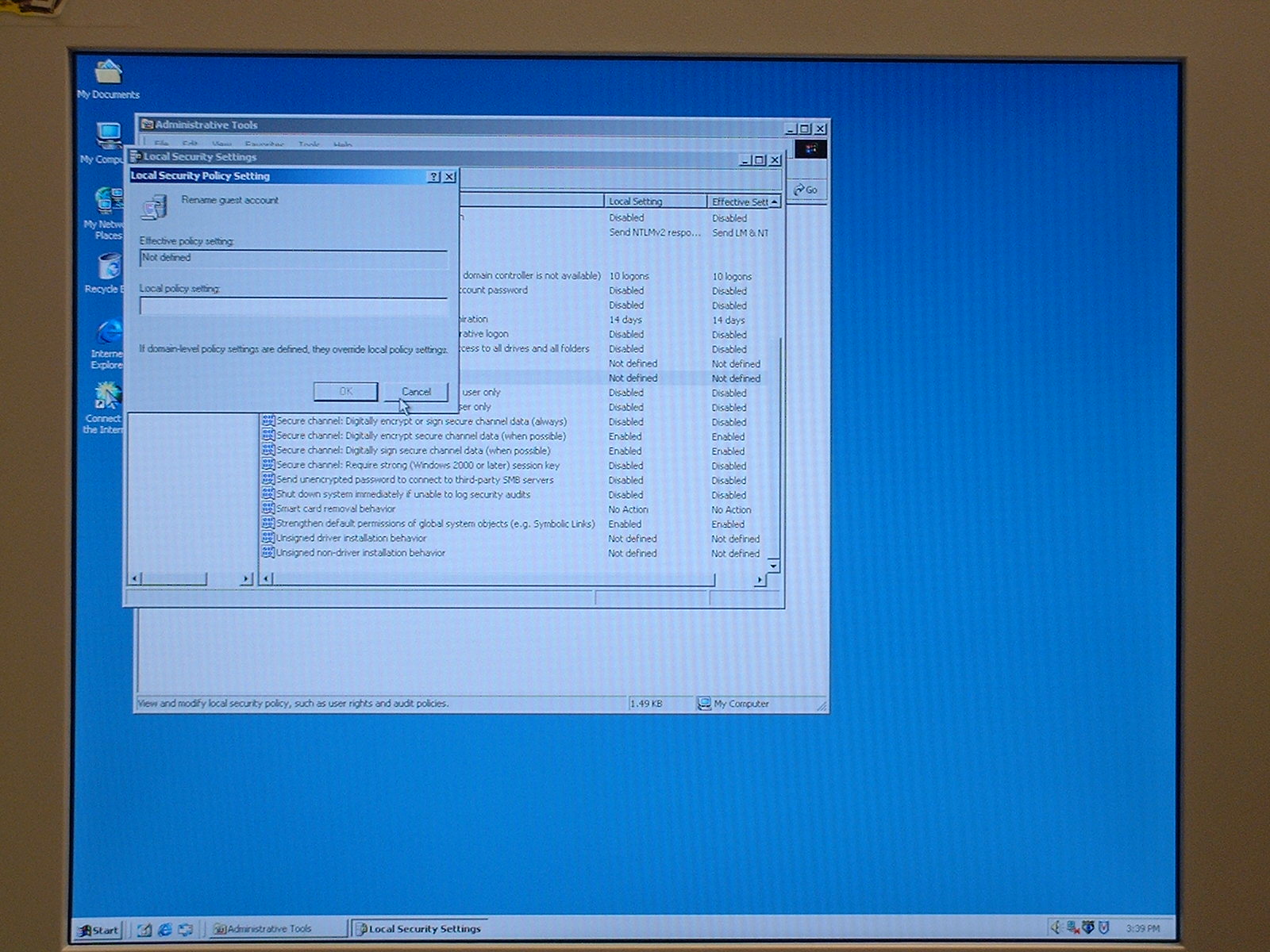Screen dimensions: 1270x952
Task: Switch to Administrative Tools taskbar button
Action: tap(270, 929)
